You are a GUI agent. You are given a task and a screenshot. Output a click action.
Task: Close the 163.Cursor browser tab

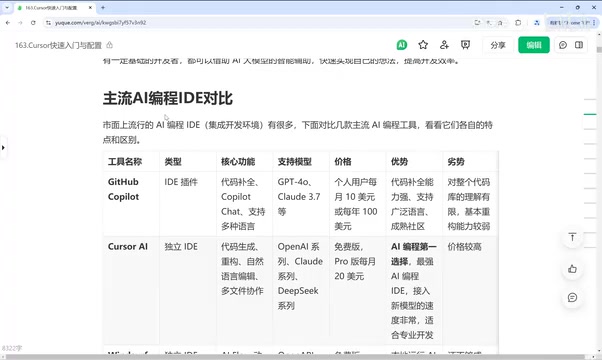point(90,8)
